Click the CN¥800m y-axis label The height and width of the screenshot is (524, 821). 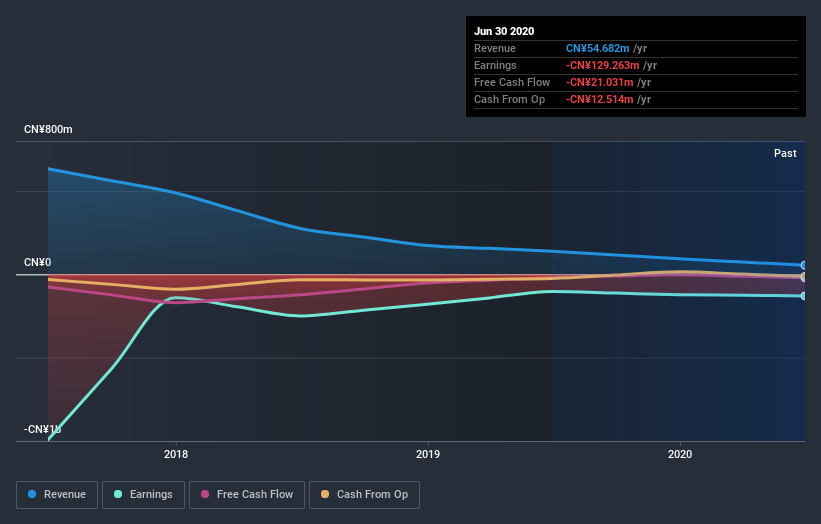(48, 129)
